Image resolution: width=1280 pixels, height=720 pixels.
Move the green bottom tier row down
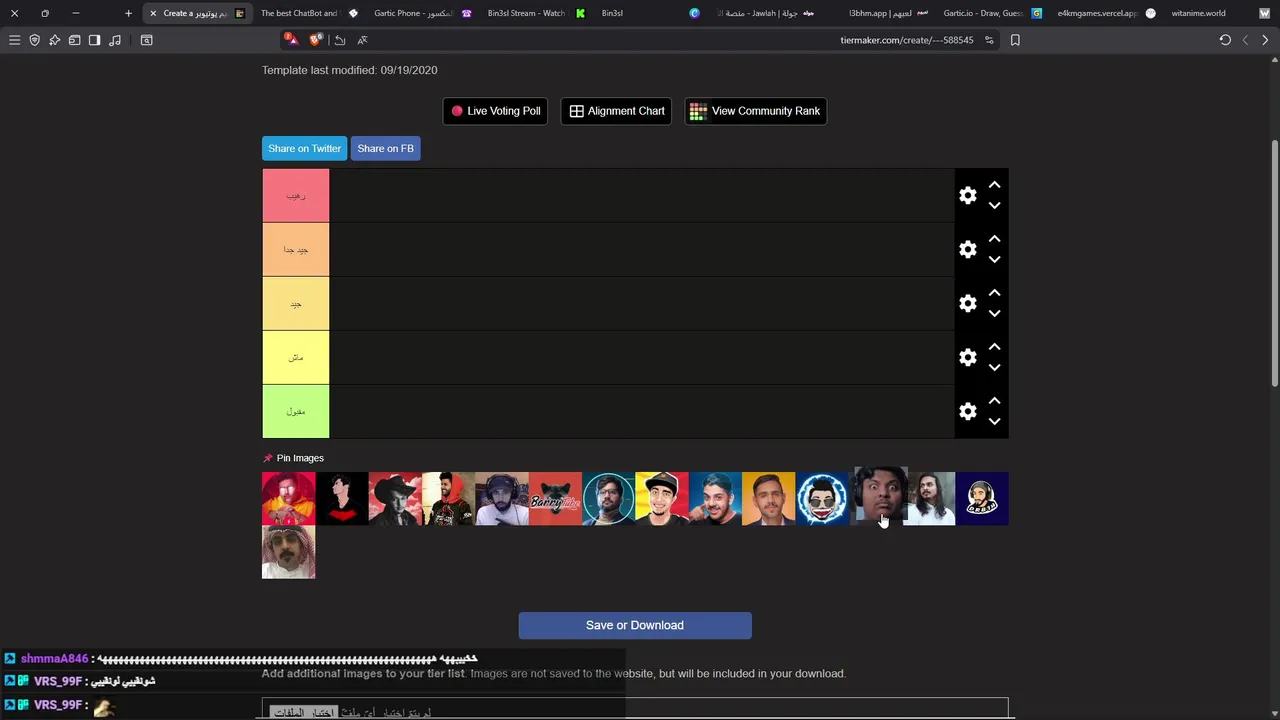tap(994, 422)
